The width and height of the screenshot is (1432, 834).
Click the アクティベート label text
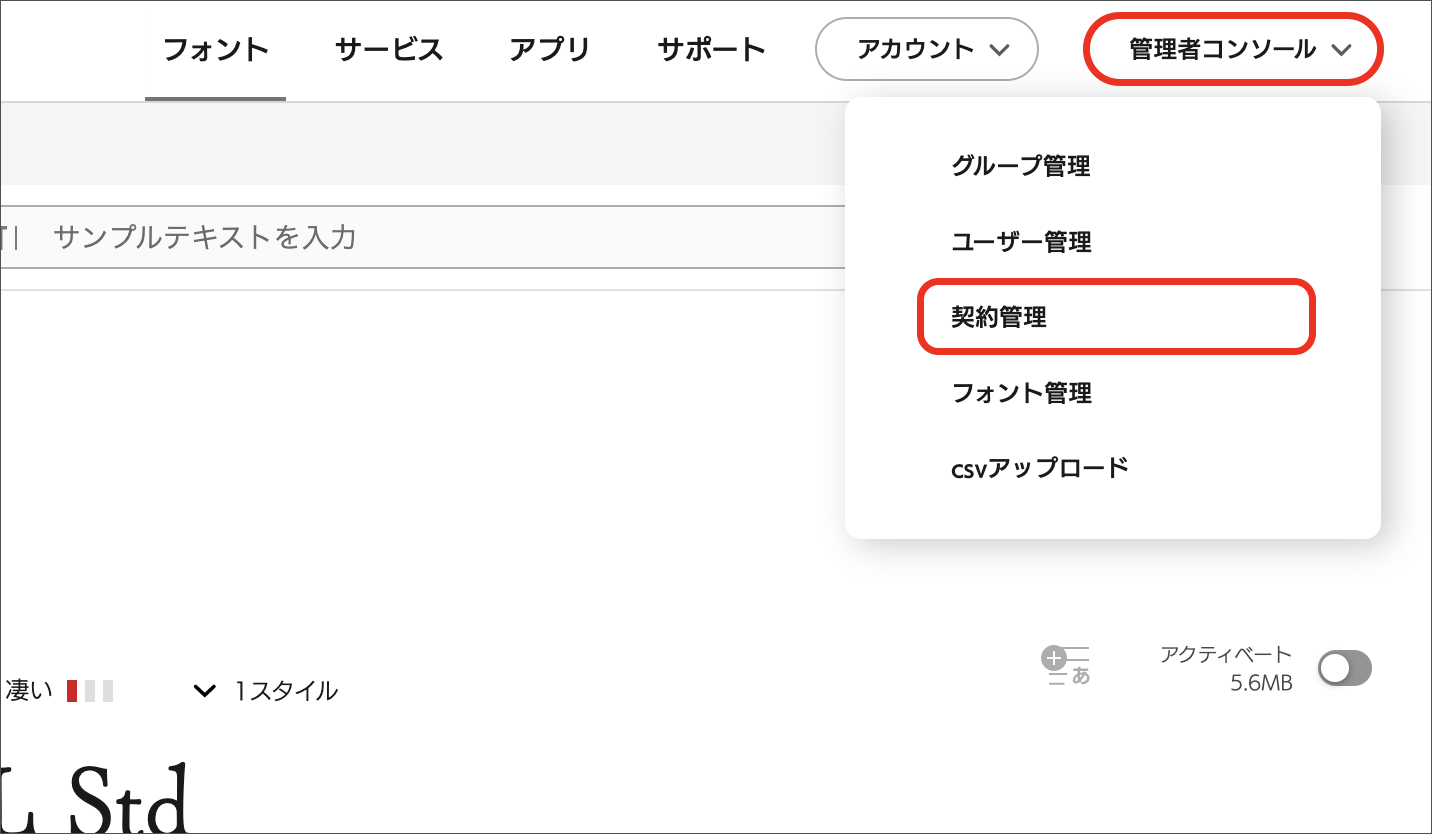(1225, 655)
